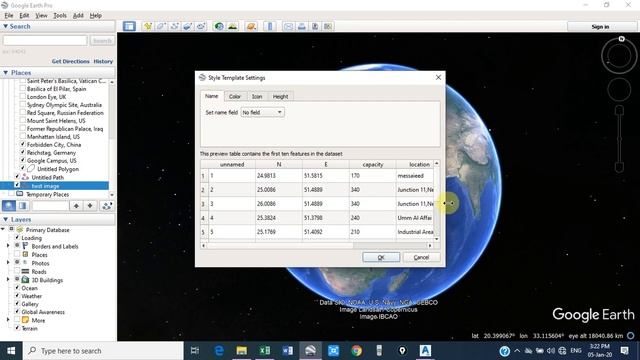This screenshot has width=640, height=360.
Task: Click the zoom slider on the globe
Action: pyautogui.click(x=619, y=139)
